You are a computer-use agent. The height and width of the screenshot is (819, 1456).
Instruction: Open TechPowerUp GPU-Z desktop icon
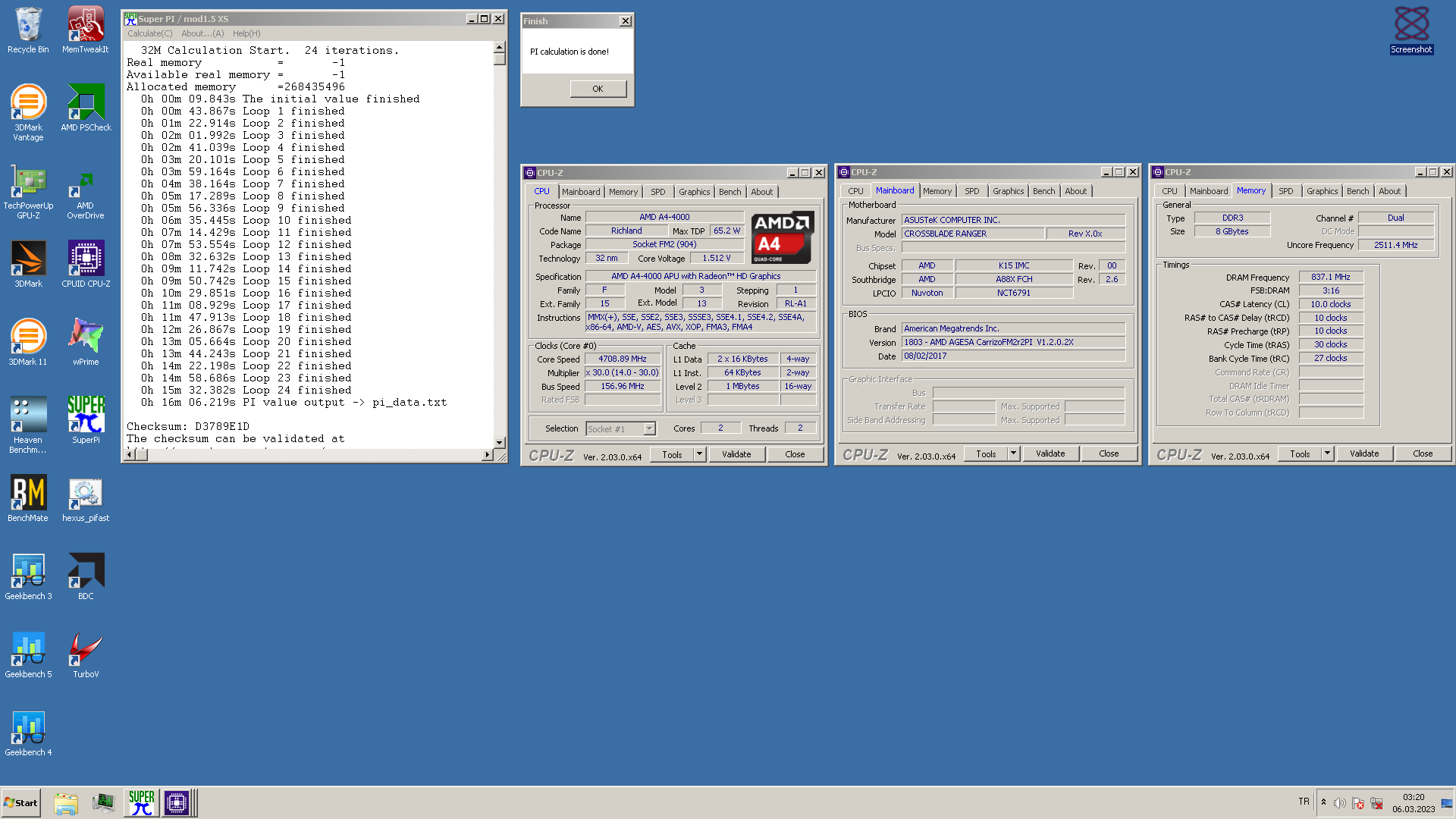pyautogui.click(x=28, y=193)
